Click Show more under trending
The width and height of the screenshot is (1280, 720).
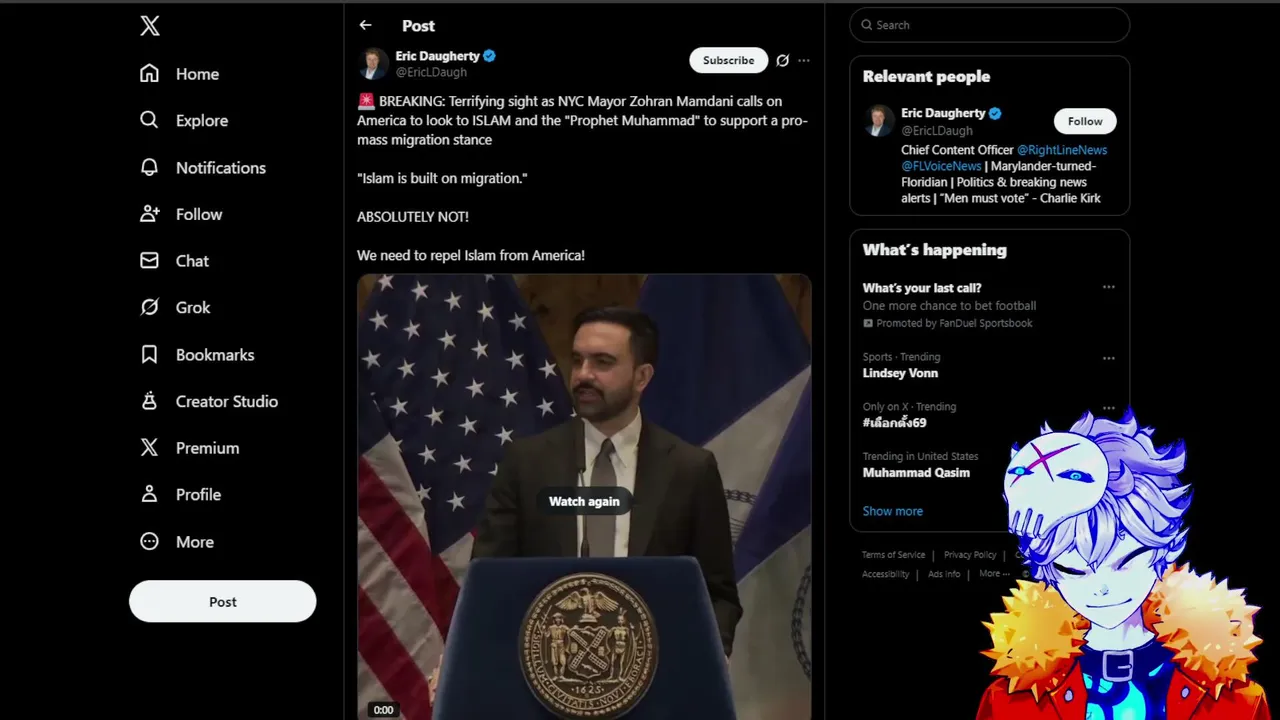(892, 511)
